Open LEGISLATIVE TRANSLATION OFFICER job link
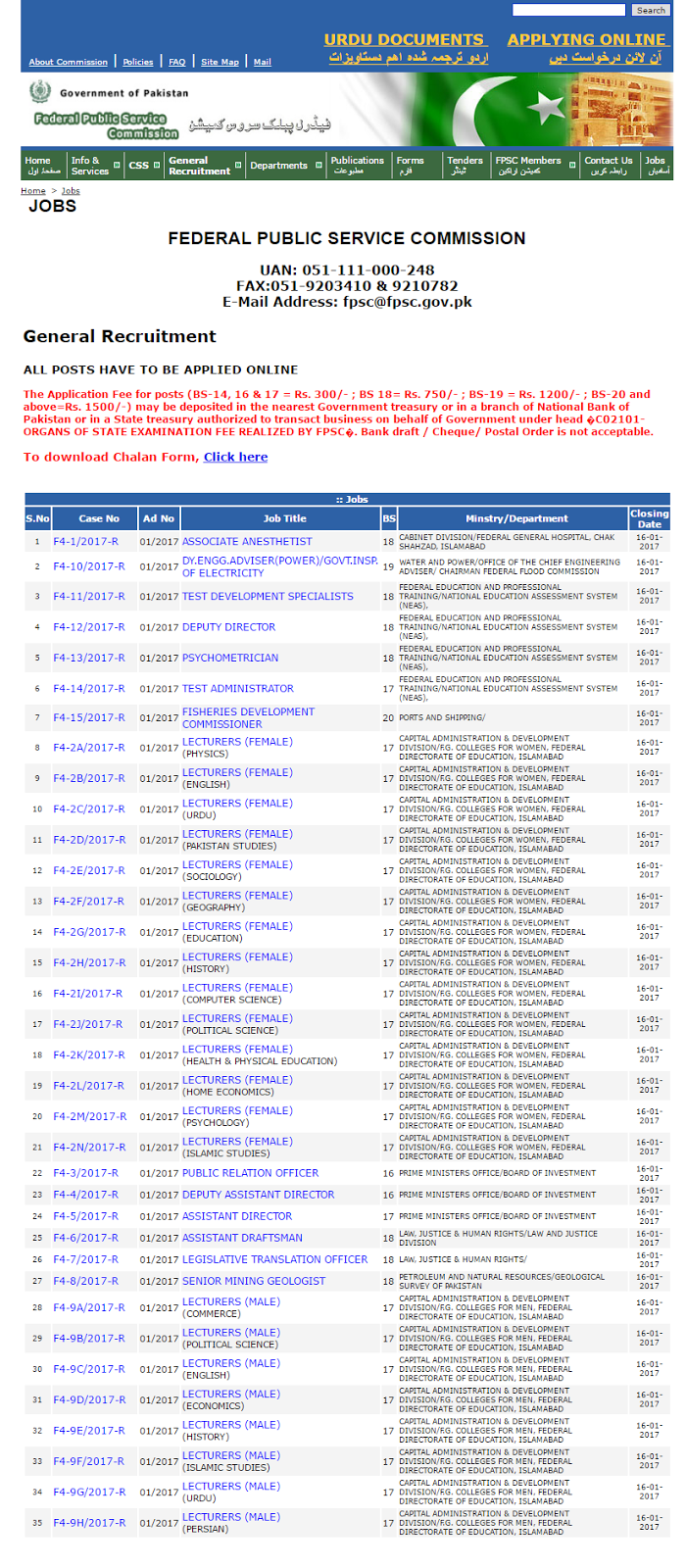This screenshot has width=686, height=1568. coord(275,1259)
